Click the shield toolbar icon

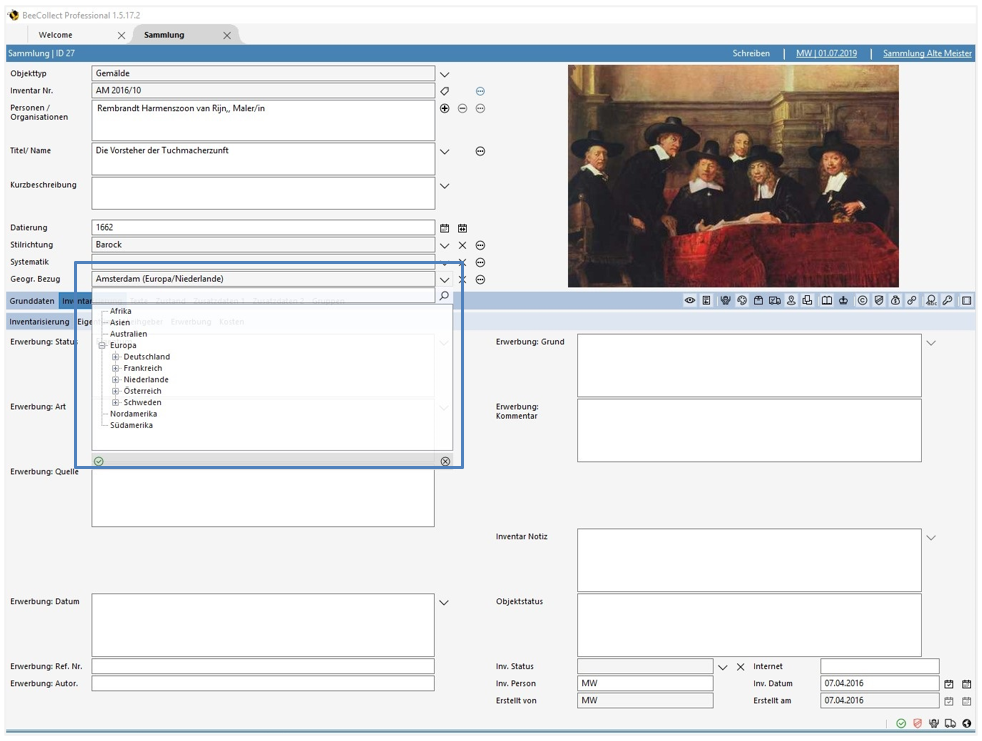click(878, 298)
